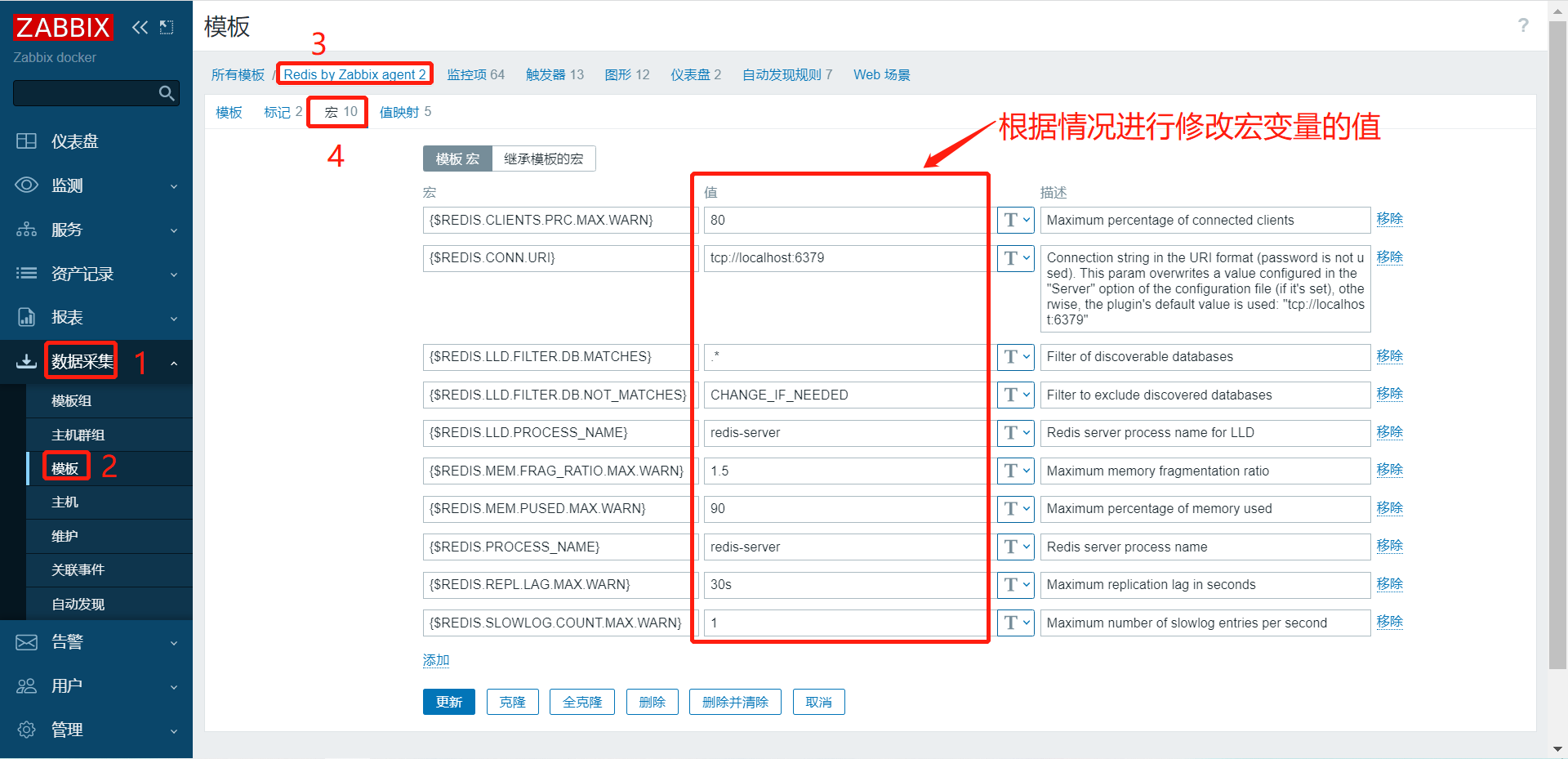Open the 标记 tab
Screen dimensions: 1568x759
283,112
